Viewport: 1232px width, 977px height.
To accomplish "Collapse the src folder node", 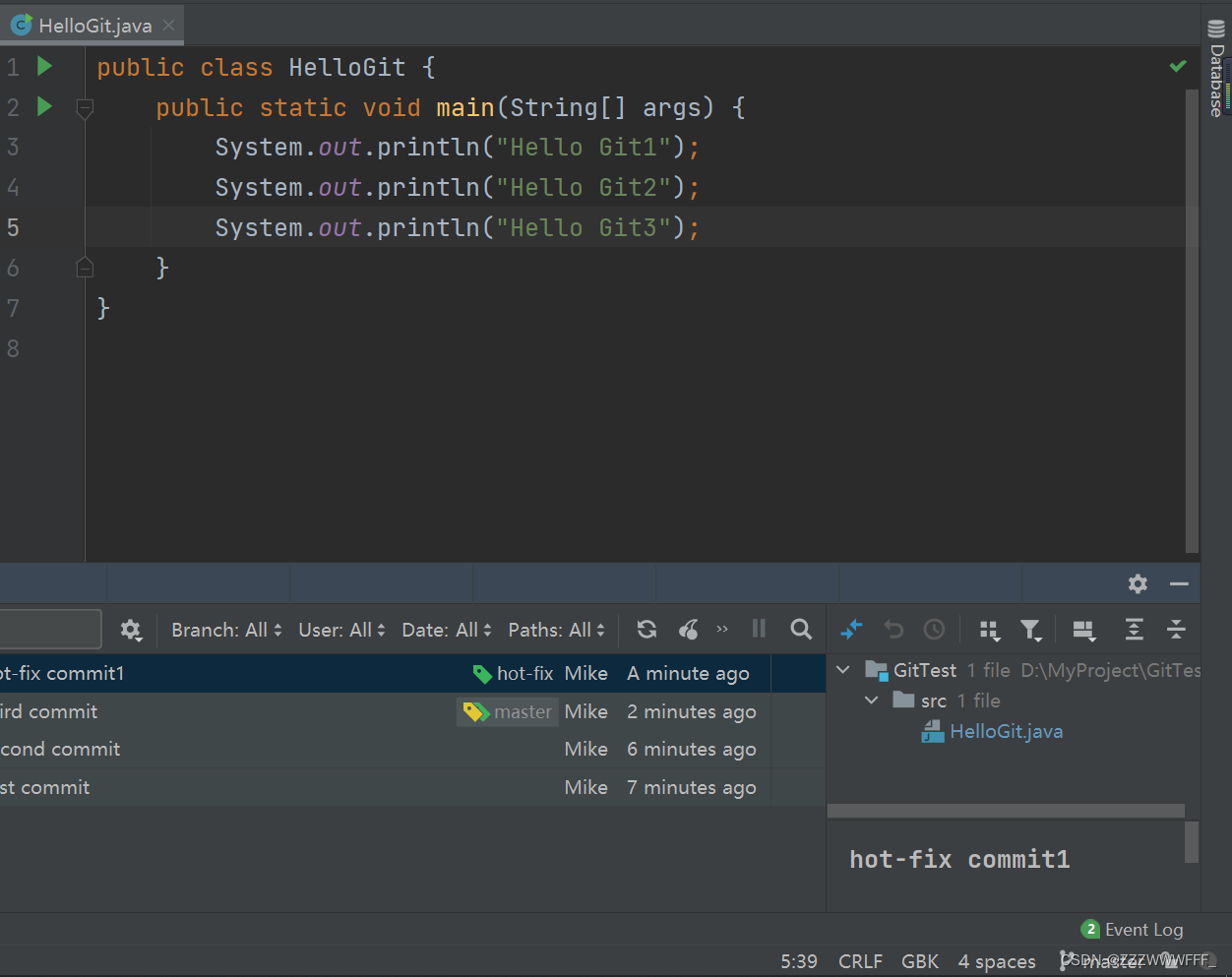I will coord(872,701).
